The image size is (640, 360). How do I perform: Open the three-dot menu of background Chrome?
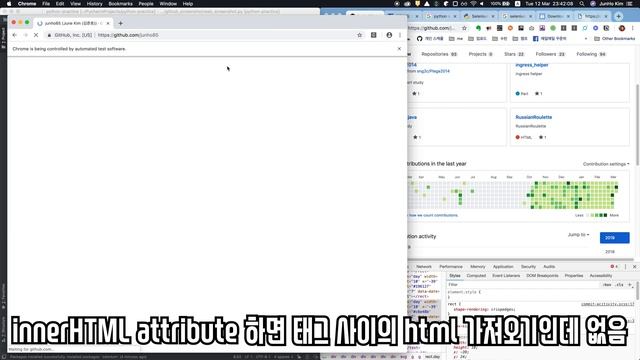(x=633, y=28)
